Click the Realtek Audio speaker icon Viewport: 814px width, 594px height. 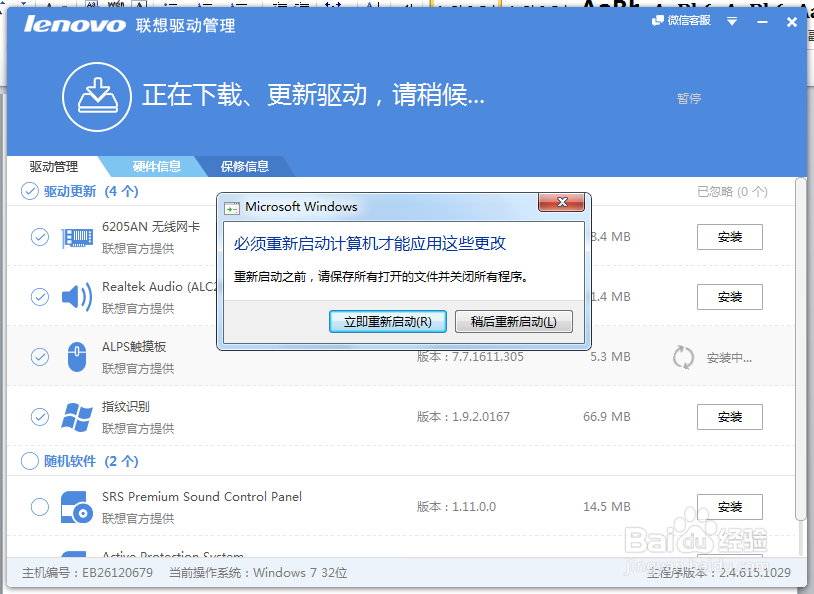click(x=77, y=297)
